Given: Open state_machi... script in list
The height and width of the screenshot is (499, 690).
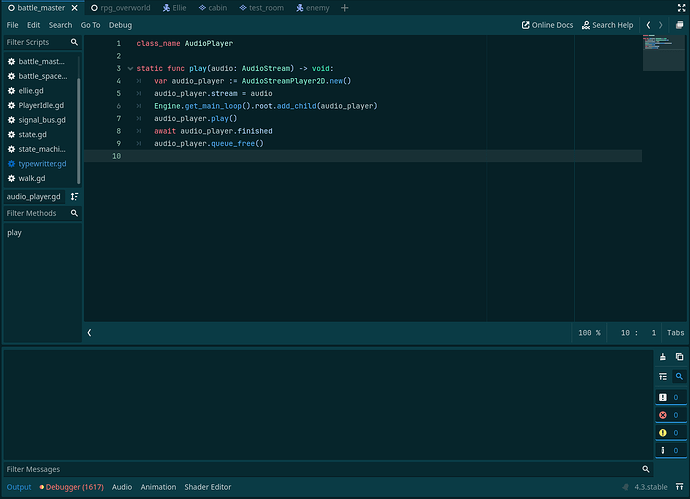Looking at the screenshot, I should tap(41, 149).
